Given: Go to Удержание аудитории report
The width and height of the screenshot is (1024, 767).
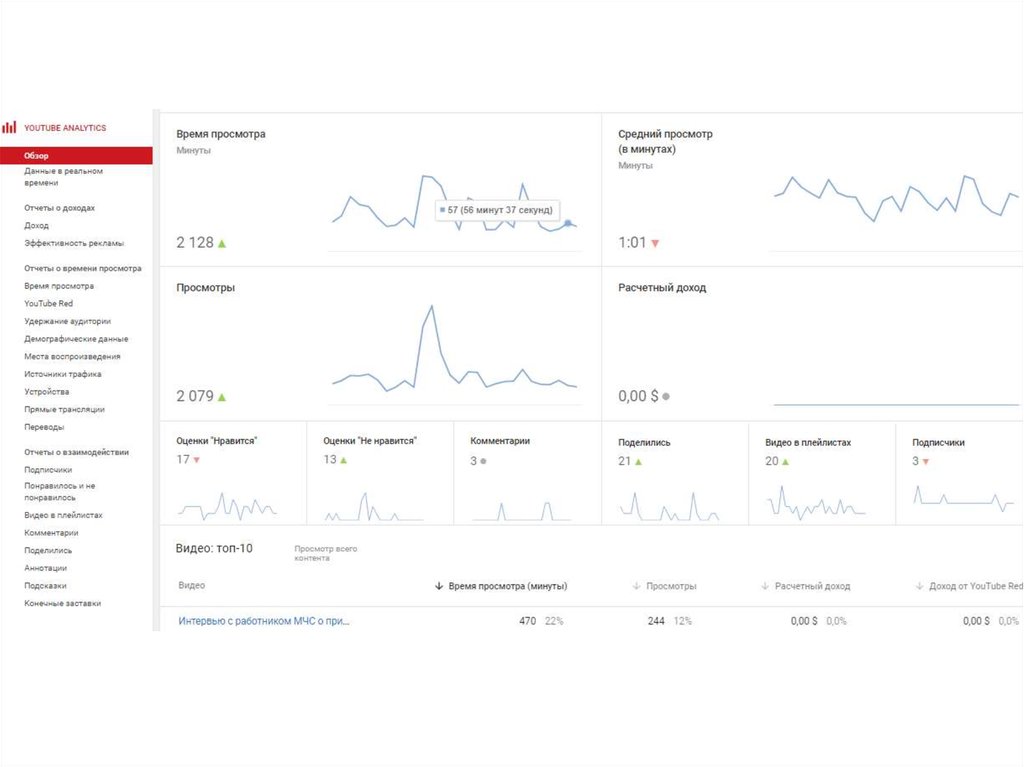Looking at the screenshot, I should pos(68,321).
